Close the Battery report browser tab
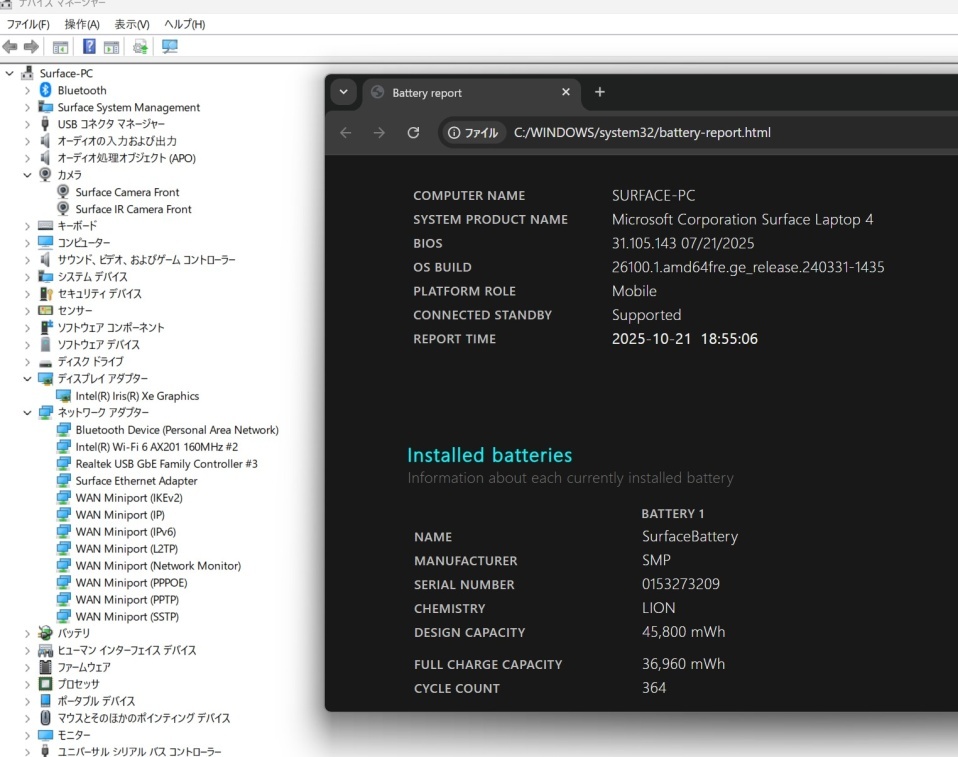958x757 pixels. click(565, 92)
